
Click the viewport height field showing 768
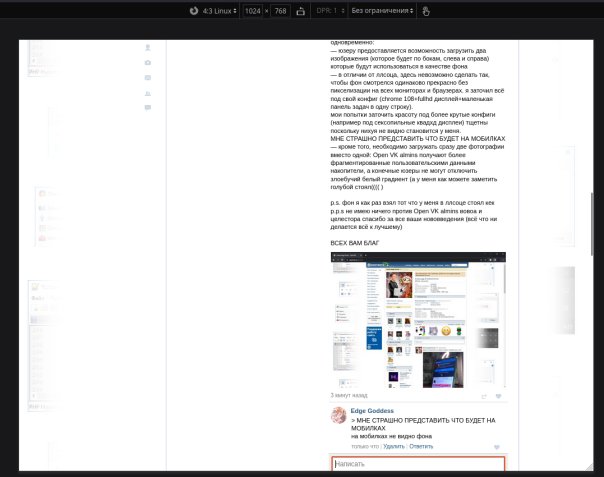tap(280, 11)
